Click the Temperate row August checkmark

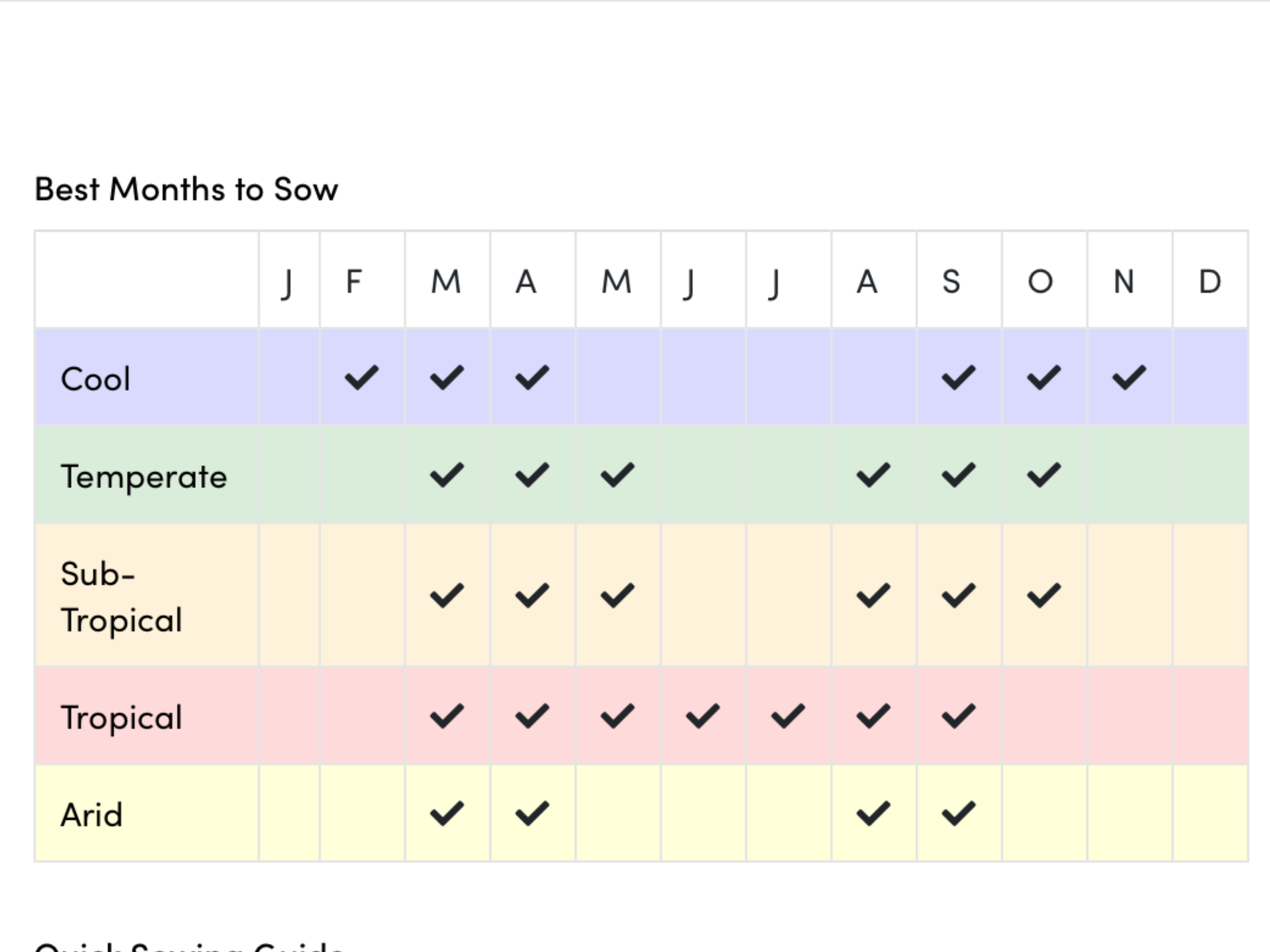coord(873,475)
